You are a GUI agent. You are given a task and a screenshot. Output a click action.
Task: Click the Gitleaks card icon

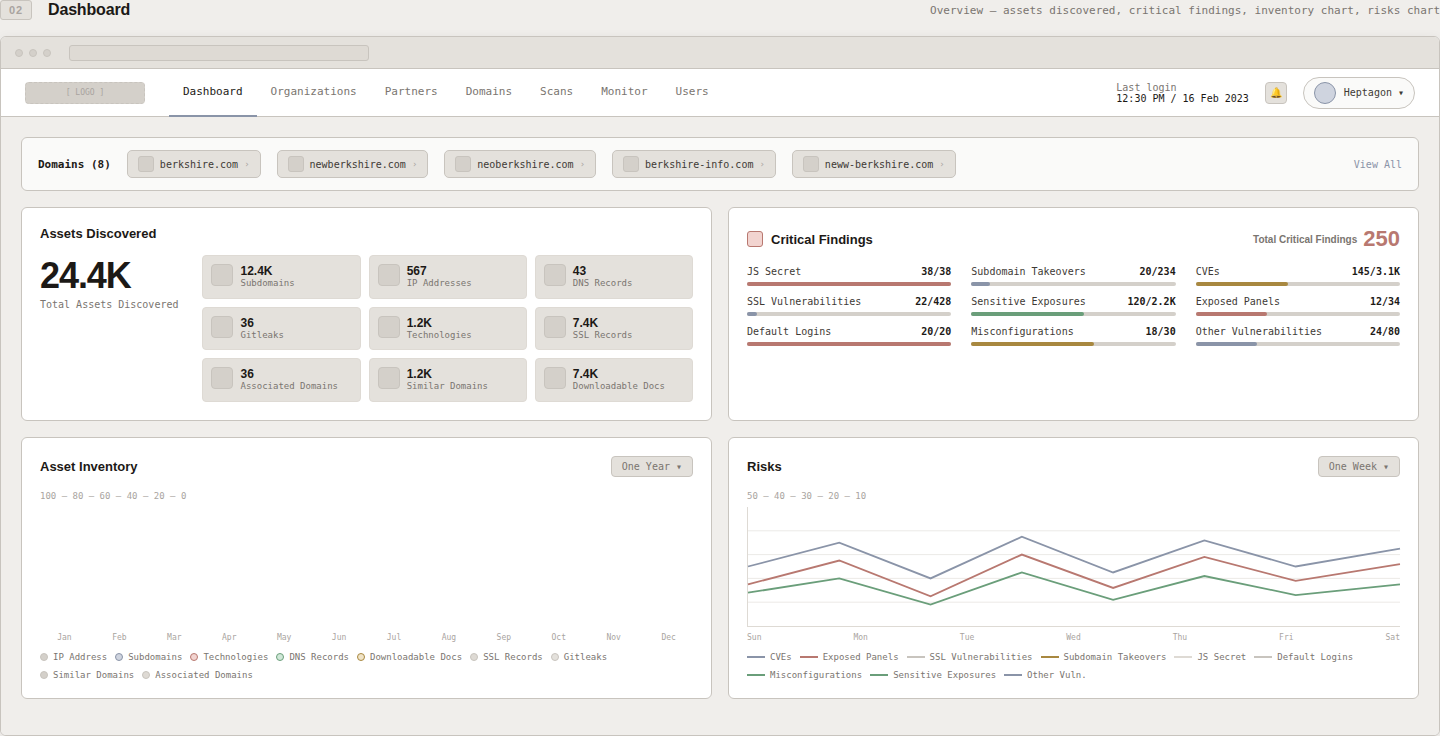point(221,328)
